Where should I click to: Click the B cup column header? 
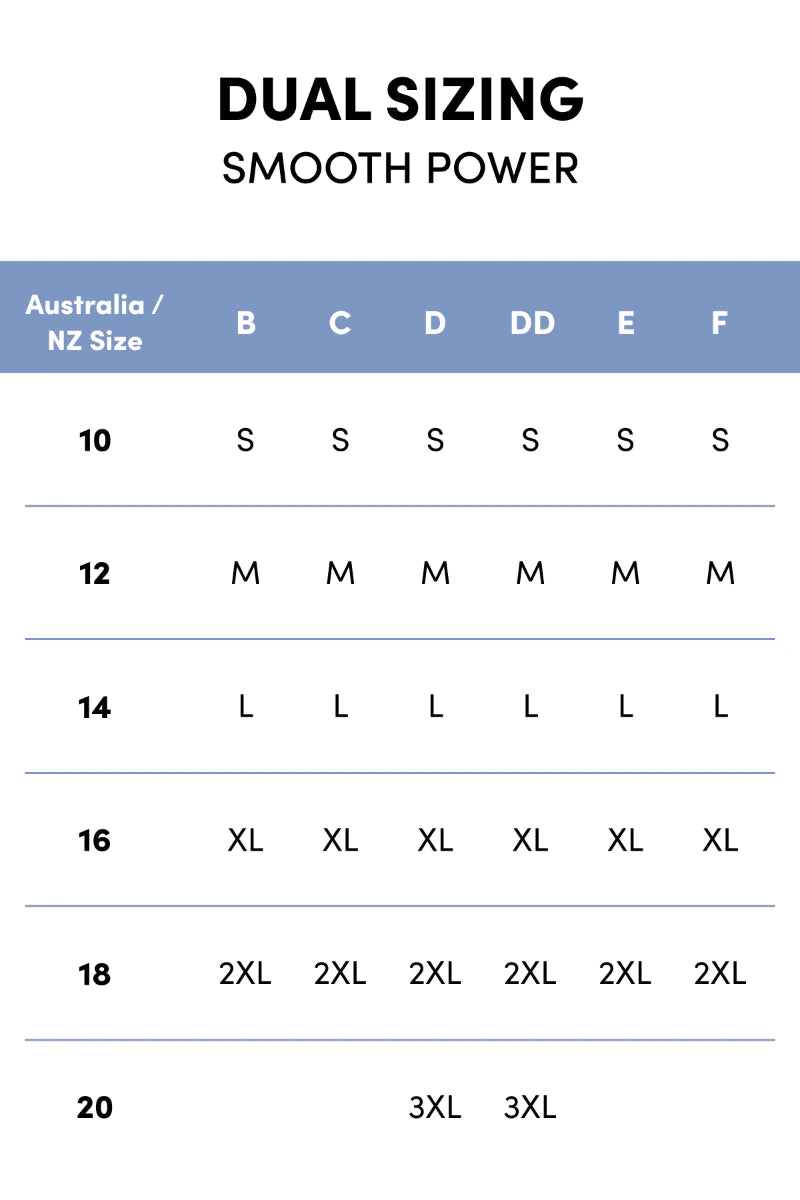[245, 323]
